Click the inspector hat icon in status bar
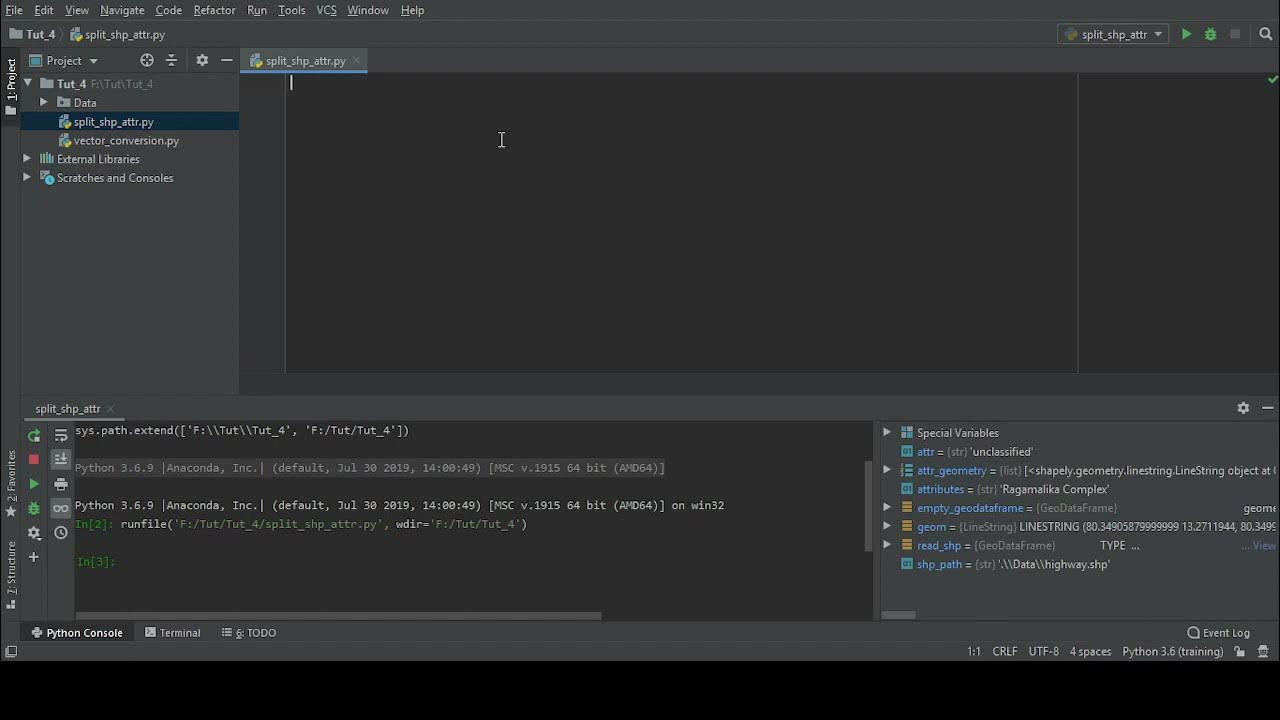Screen dimensions: 1280x720 click(1264, 651)
